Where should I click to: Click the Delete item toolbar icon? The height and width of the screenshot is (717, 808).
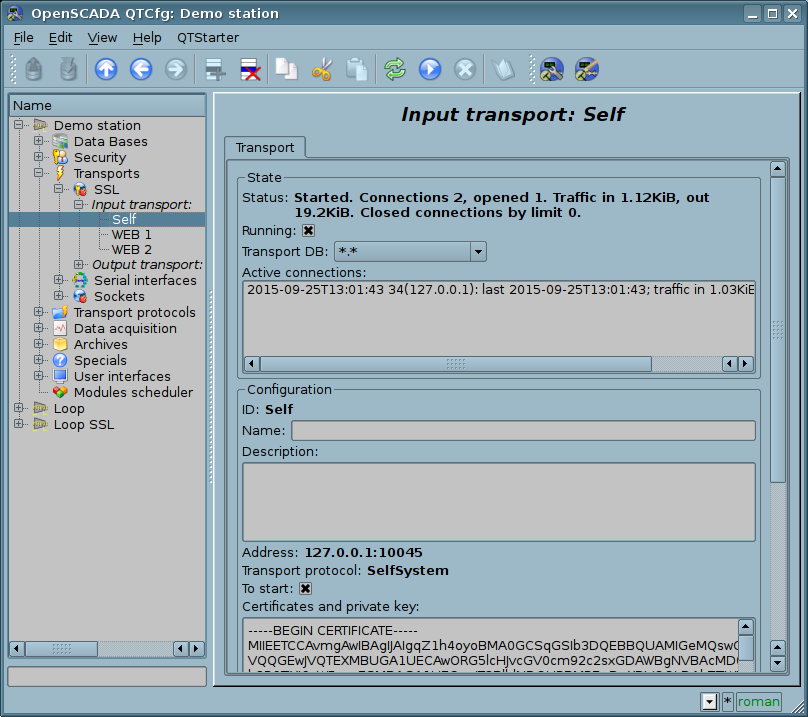pyautogui.click(x=249, y=69)
